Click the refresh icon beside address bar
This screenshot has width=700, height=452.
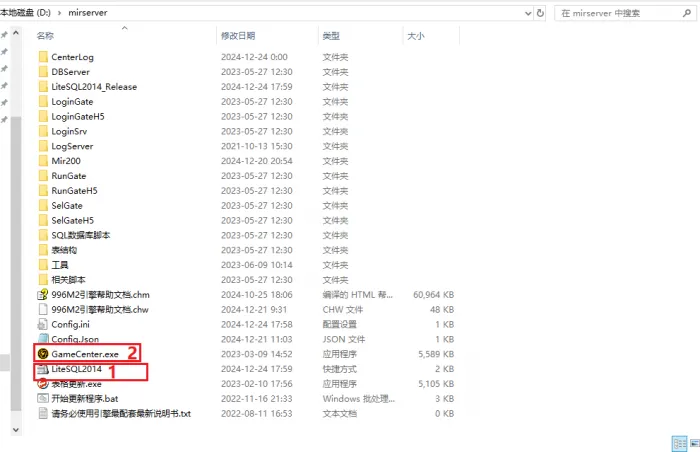point(540,13)
